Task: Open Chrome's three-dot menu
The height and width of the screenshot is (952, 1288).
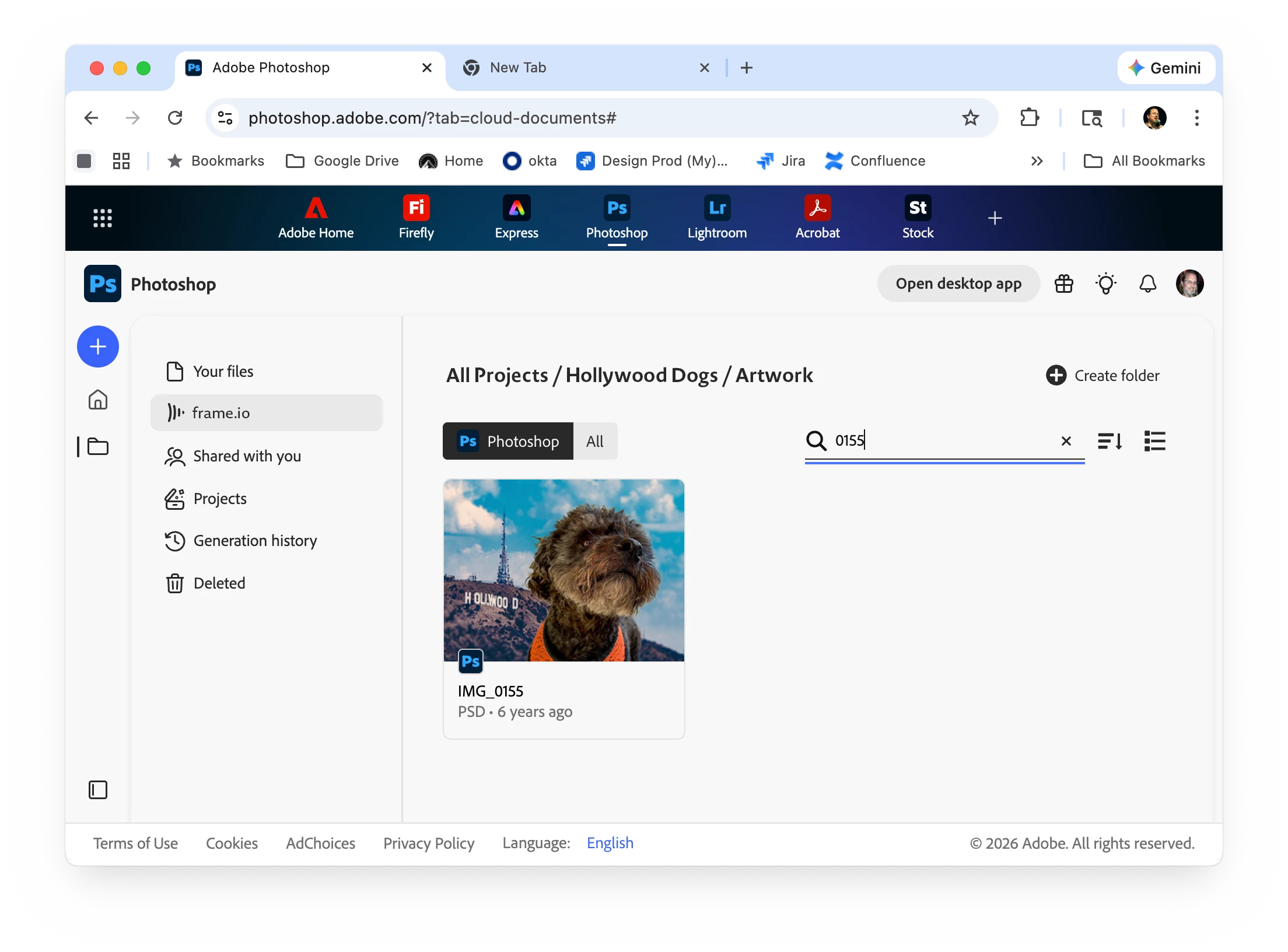Action: point(1196,118)
